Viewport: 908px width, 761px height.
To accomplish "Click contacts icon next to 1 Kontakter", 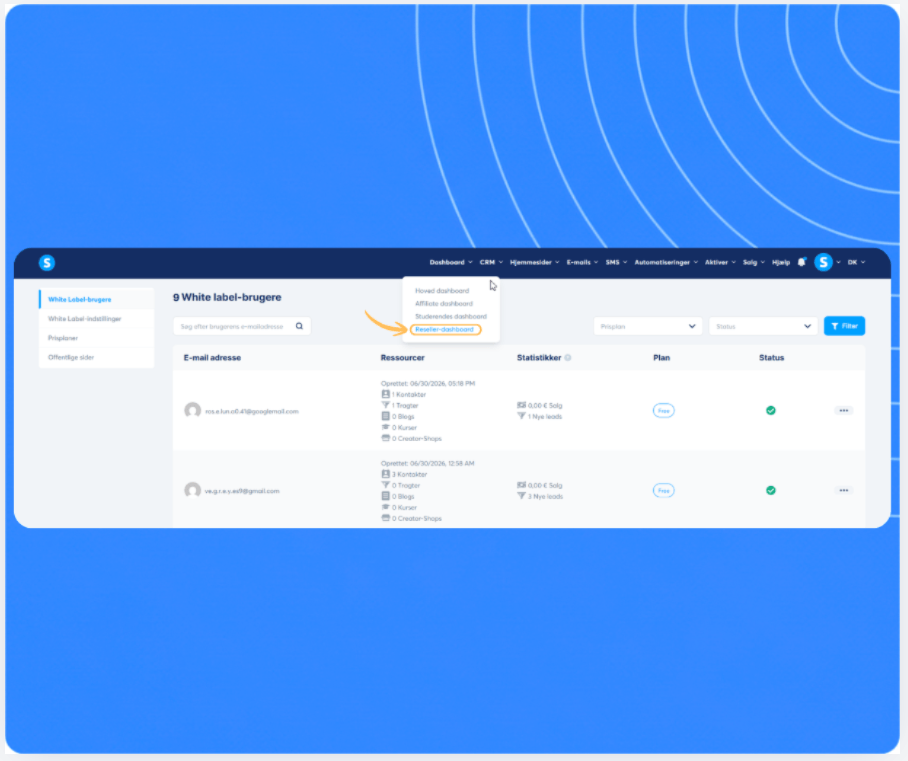I will point(385,394).
